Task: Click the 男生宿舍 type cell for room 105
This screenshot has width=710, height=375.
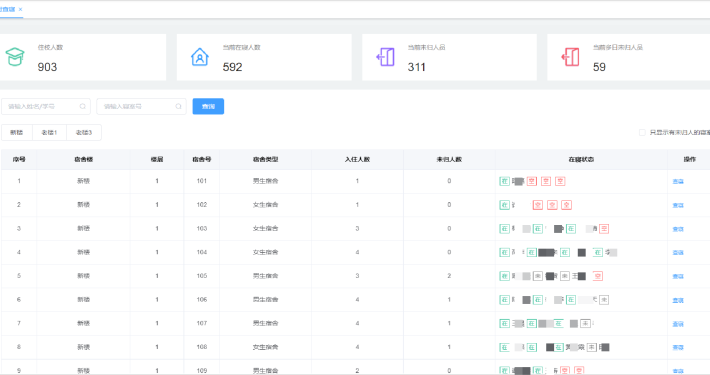Action: pyautogui.click(x=265, y=276)
